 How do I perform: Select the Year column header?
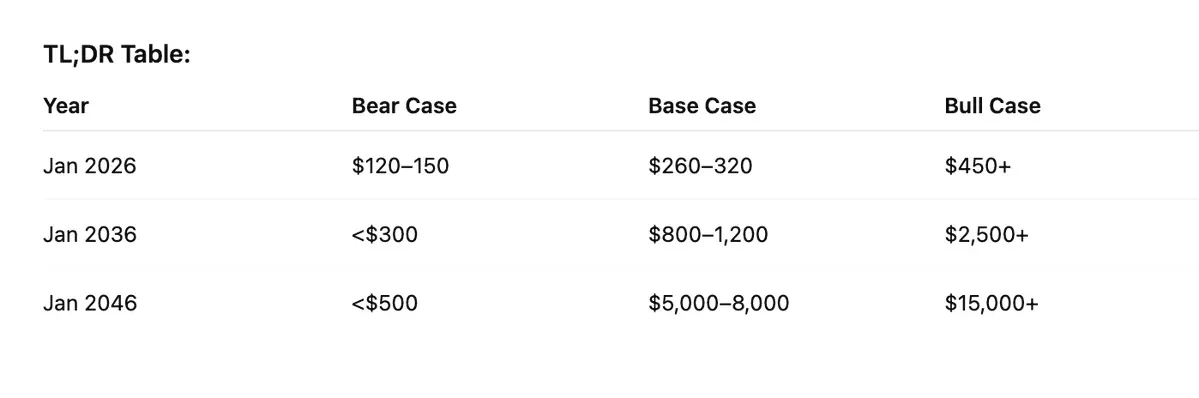coord(66,106)
